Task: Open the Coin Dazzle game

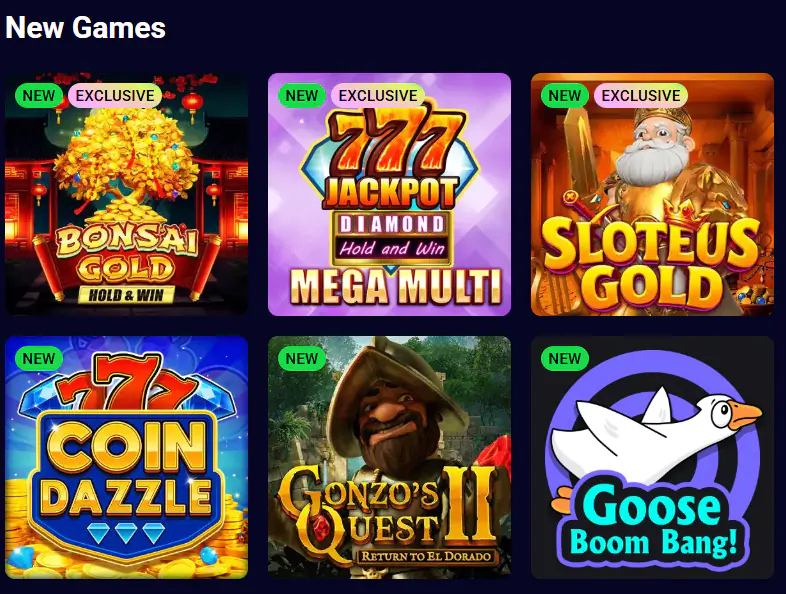Action: tap(126, 457)
